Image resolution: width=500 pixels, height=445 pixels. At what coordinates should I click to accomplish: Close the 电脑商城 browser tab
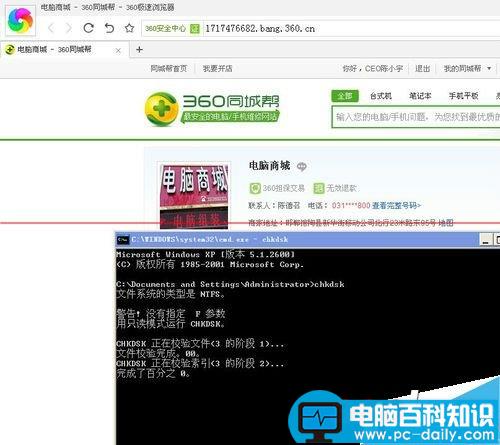pos(118,50)
